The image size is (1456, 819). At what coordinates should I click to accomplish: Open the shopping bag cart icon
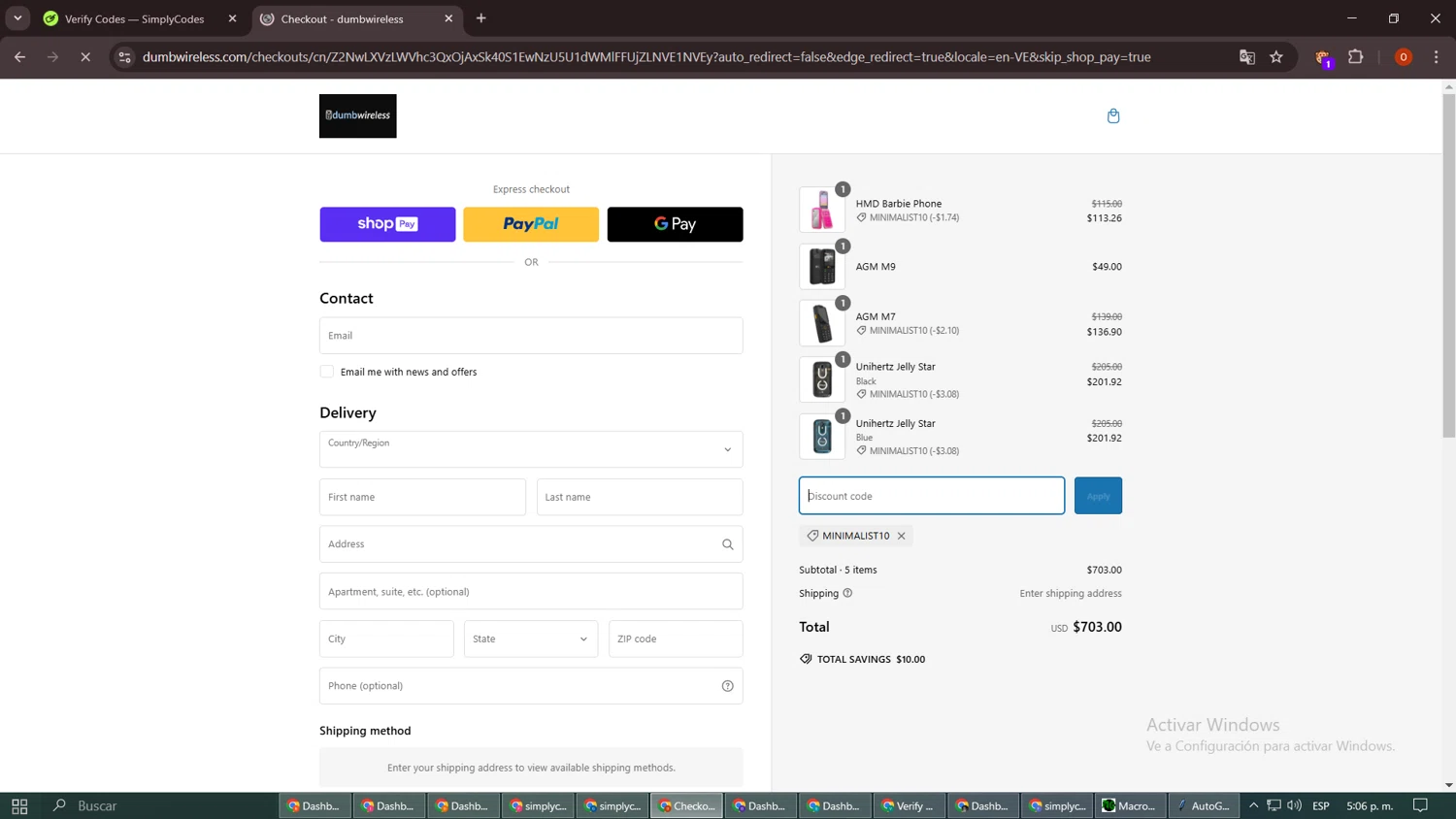click(x=1113, y=115)
